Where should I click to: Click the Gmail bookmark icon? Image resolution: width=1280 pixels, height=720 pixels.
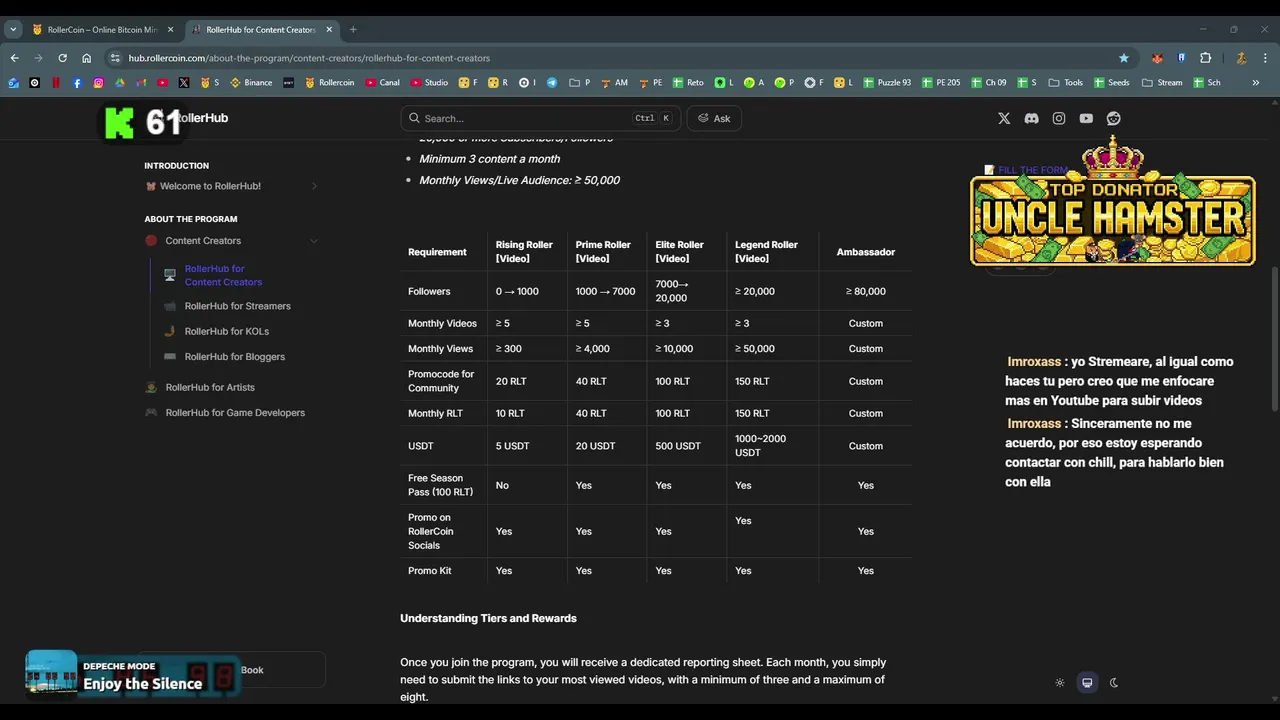point(141,83)
